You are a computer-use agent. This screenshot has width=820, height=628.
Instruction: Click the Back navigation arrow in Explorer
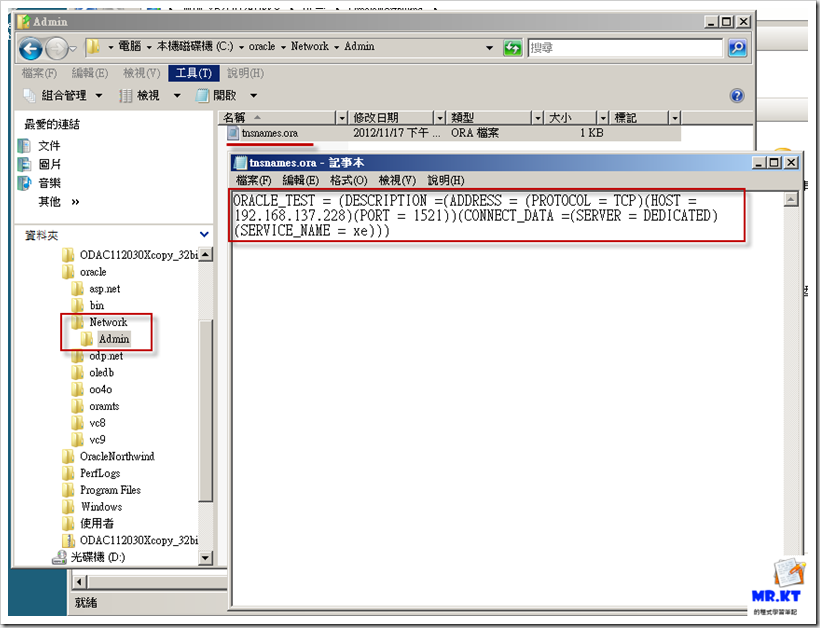point(30,49)
